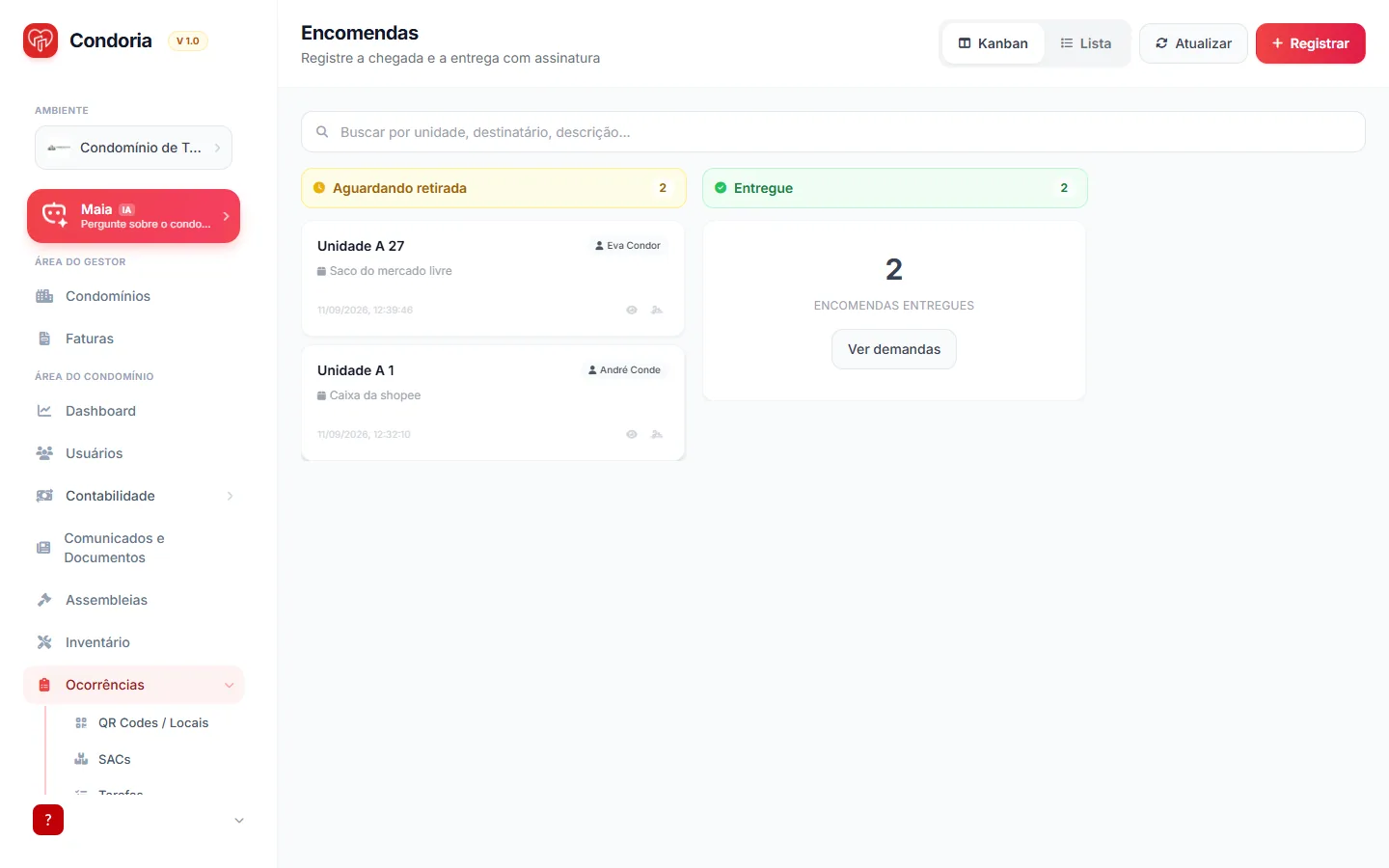View details of Unidade A 1 package
Image resolution: width=1389 pixels, height=868 pixels.
(x=632, y=434)
